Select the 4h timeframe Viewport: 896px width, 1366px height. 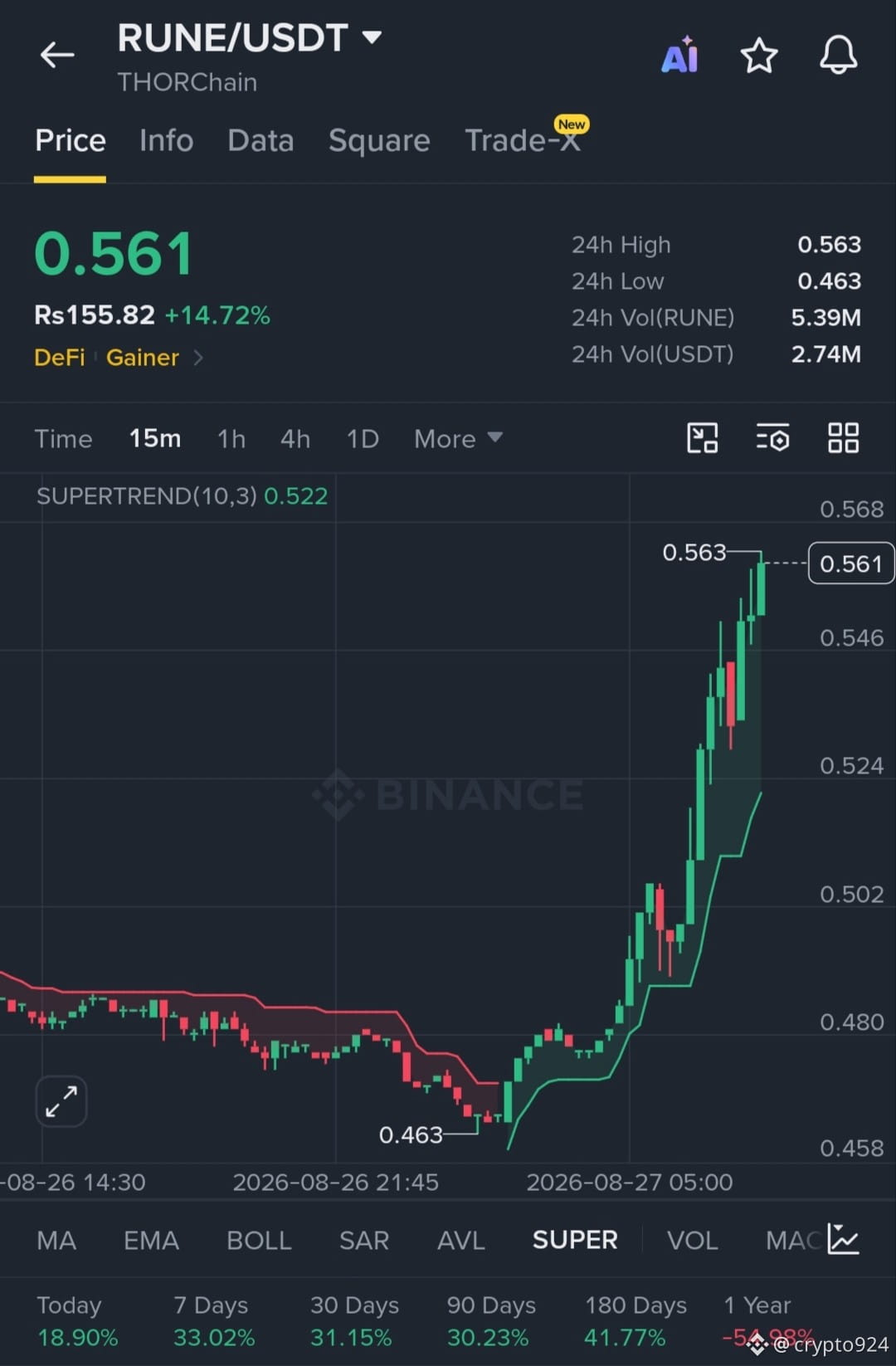tap(295, 438)
